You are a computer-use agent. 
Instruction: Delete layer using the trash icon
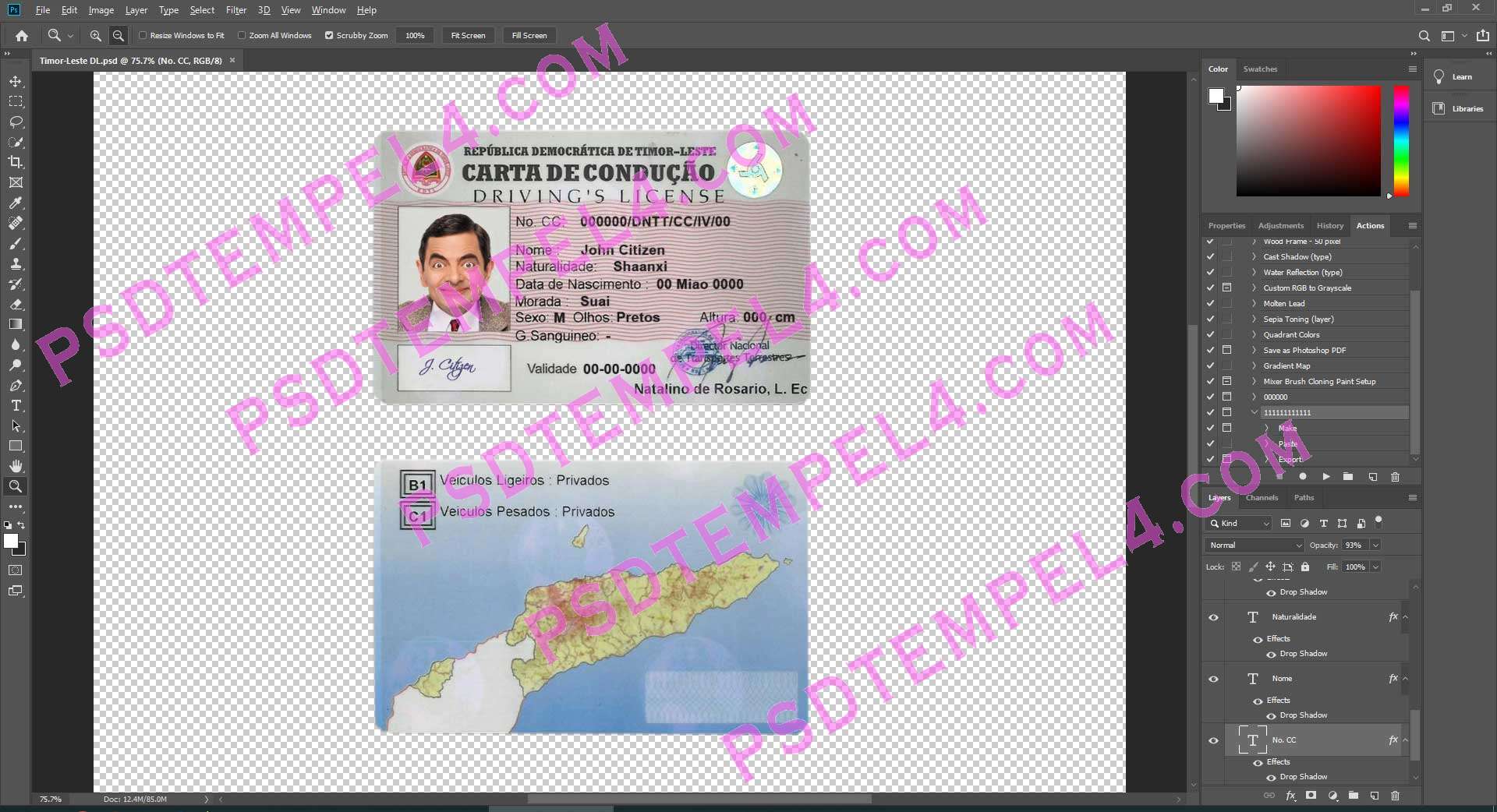pyautogui.click(x=1395, y=796)
